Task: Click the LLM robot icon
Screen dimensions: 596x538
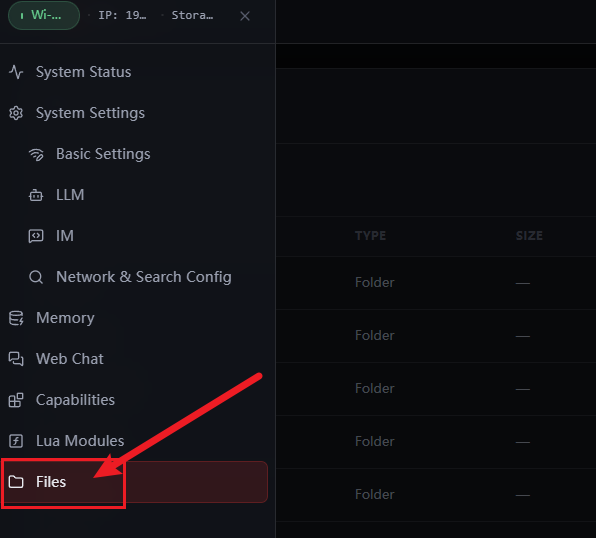Action: [x=36, y=195]
